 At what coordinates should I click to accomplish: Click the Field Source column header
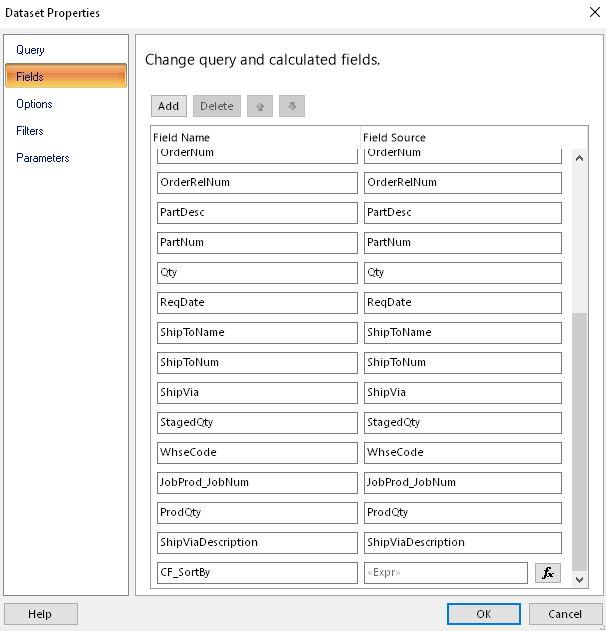394,138
